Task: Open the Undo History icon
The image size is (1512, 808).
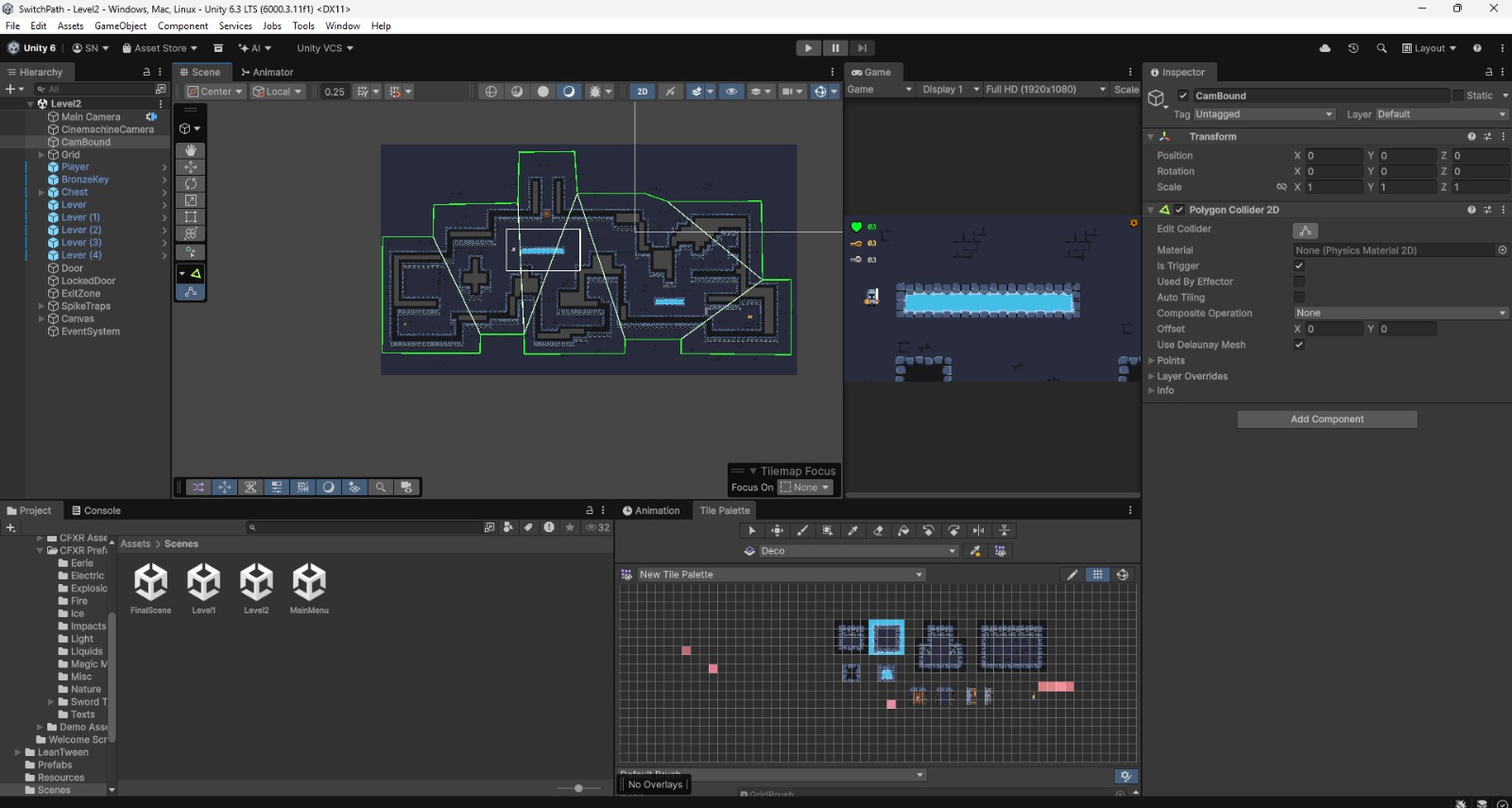Action: coord(1353,48)
